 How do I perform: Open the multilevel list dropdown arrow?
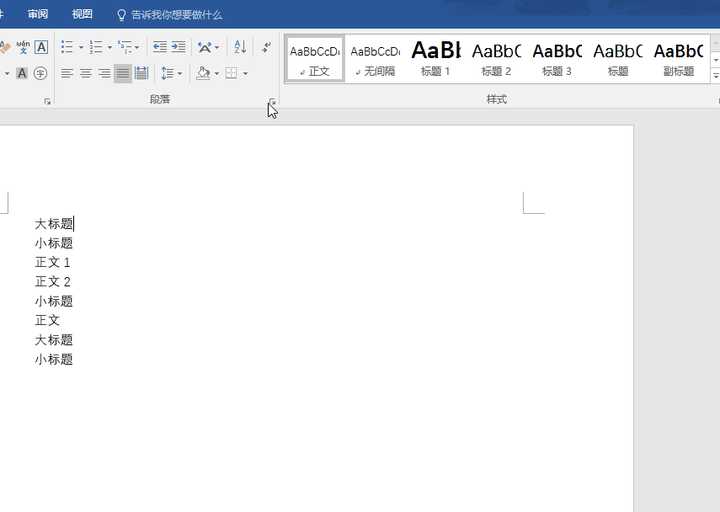[x=137, y=47]
